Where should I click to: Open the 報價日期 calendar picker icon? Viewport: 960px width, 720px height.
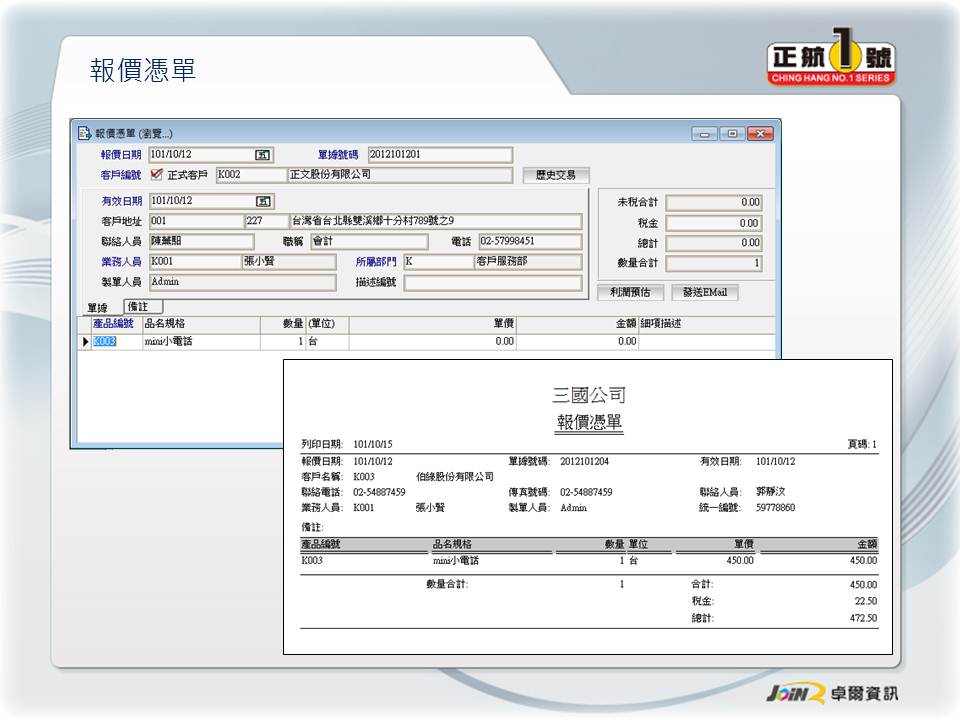[x=263, y=155]
